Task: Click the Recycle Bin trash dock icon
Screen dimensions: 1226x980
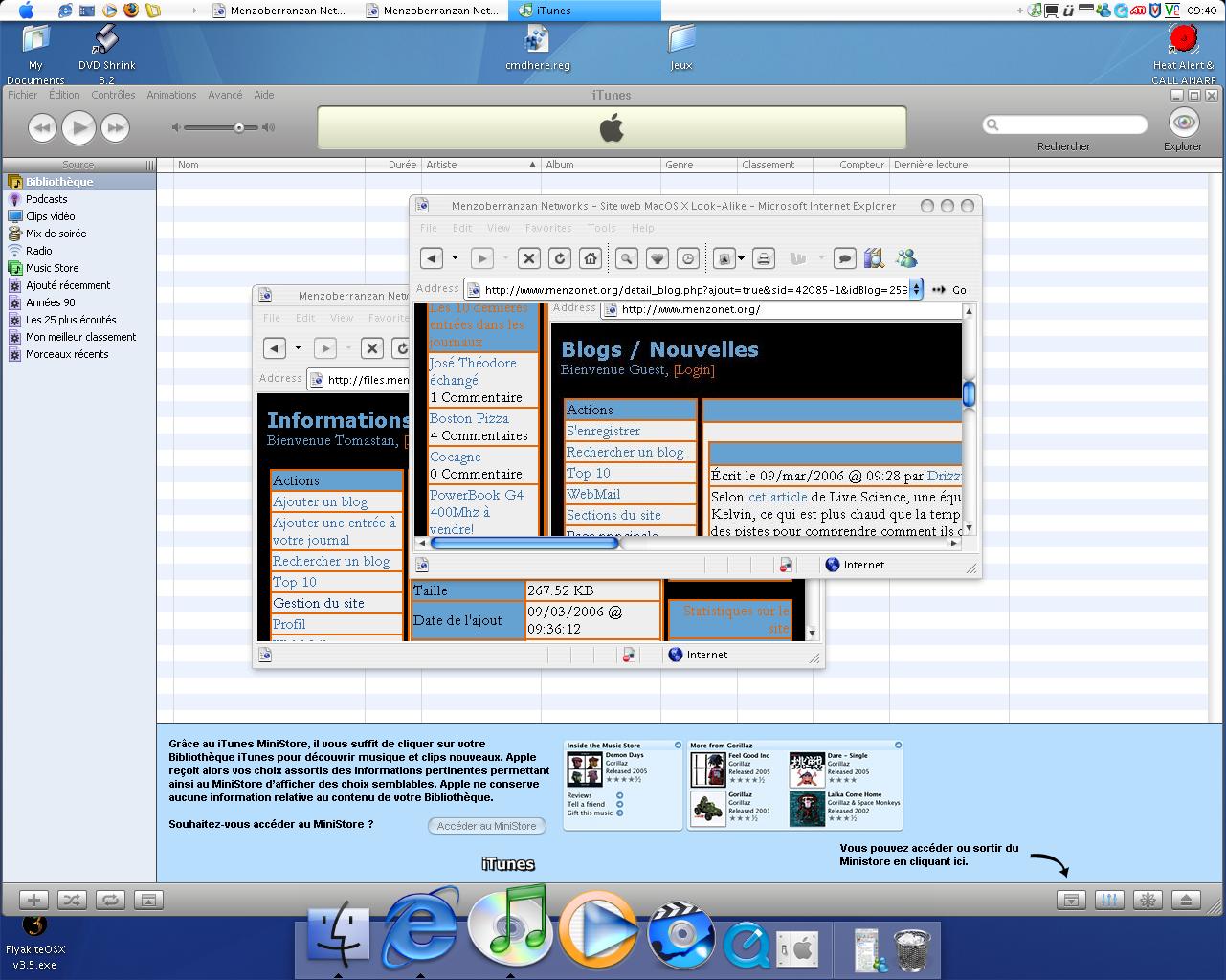Action: [x=912, y=949]
